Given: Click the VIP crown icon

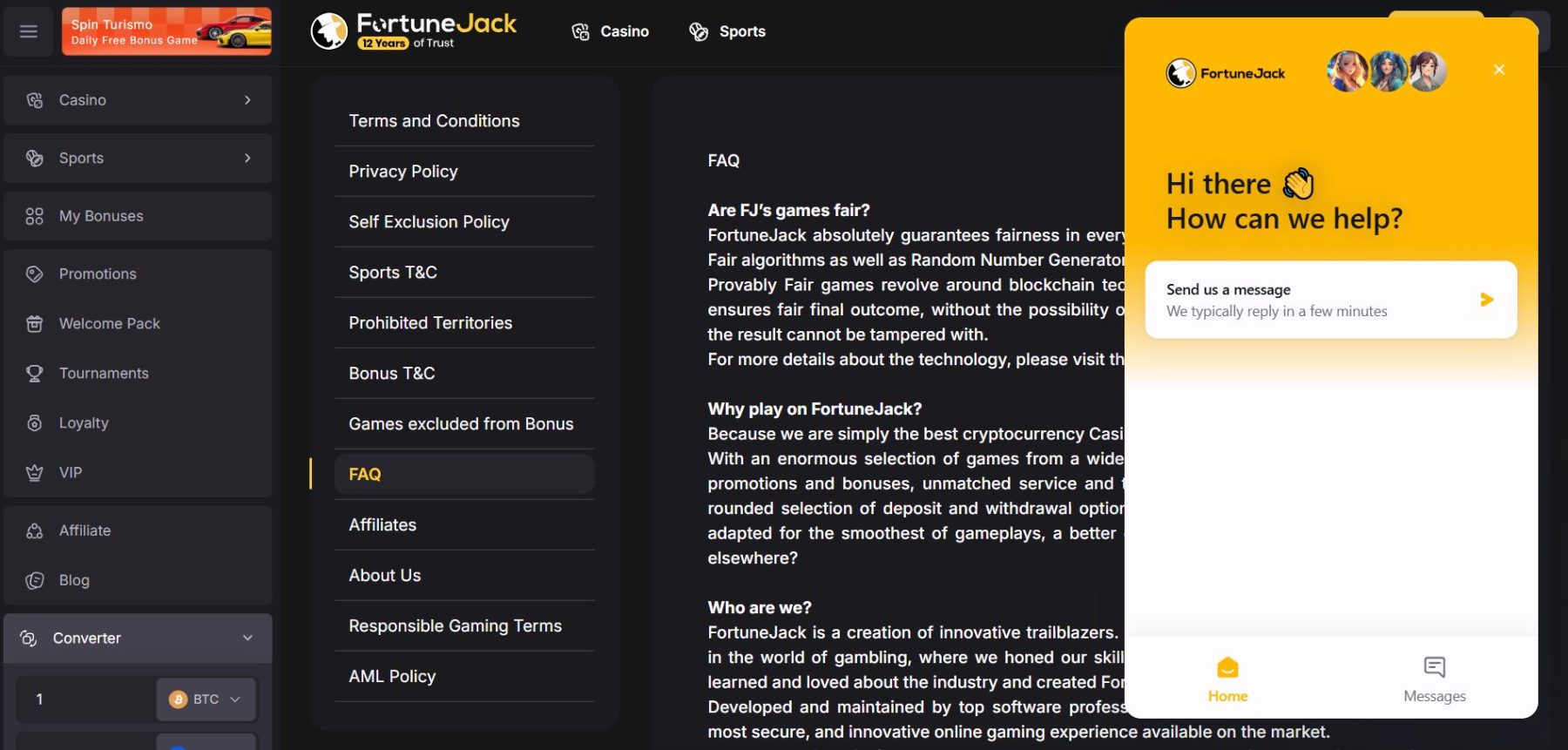Looking at the screenshot, I should pos(35,473).
